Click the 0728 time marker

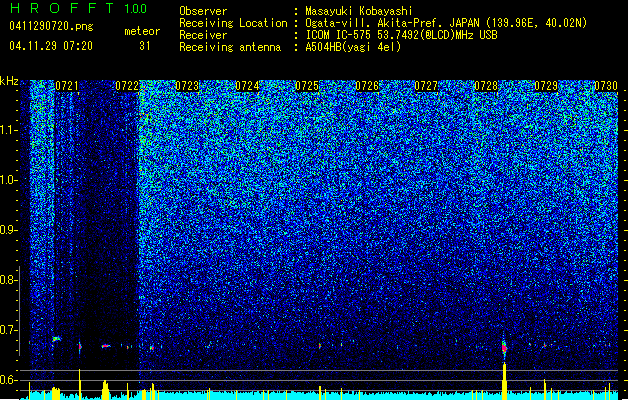[486, 86]
